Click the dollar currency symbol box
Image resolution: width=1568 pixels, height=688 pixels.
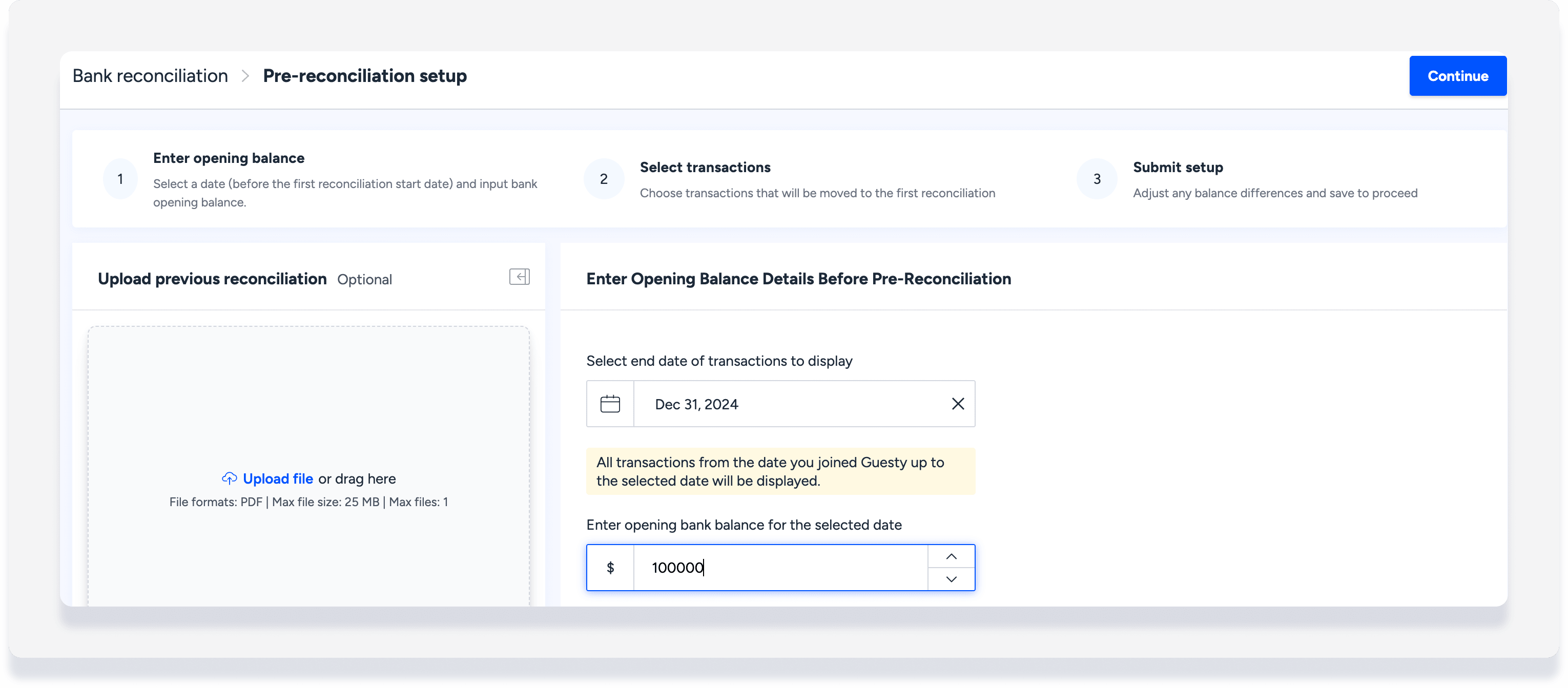(610, 568)
